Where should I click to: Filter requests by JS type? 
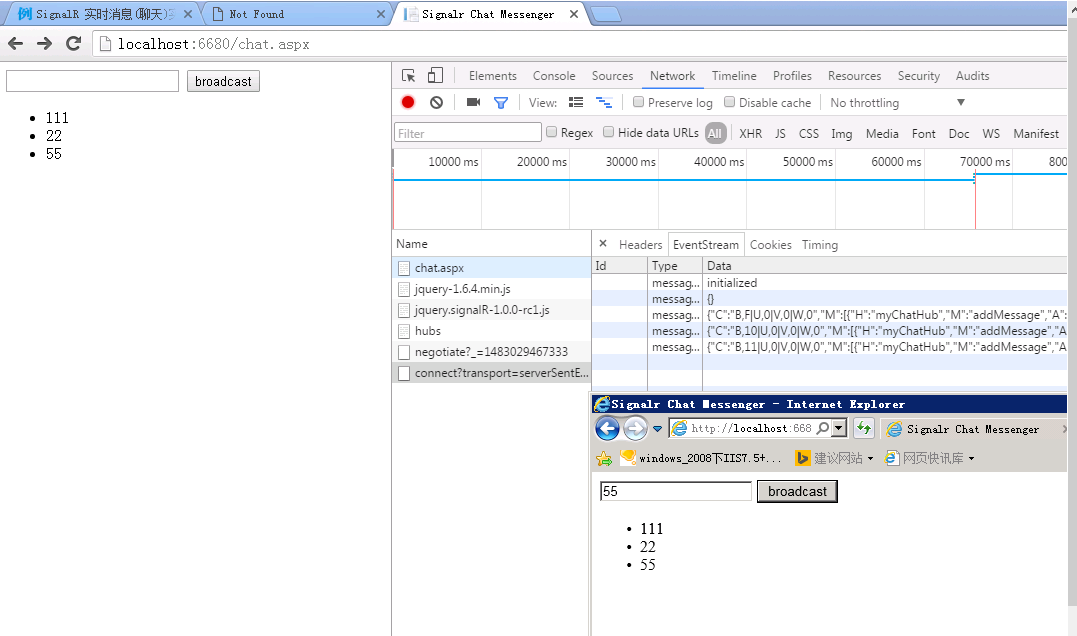(x=780, y=133)
